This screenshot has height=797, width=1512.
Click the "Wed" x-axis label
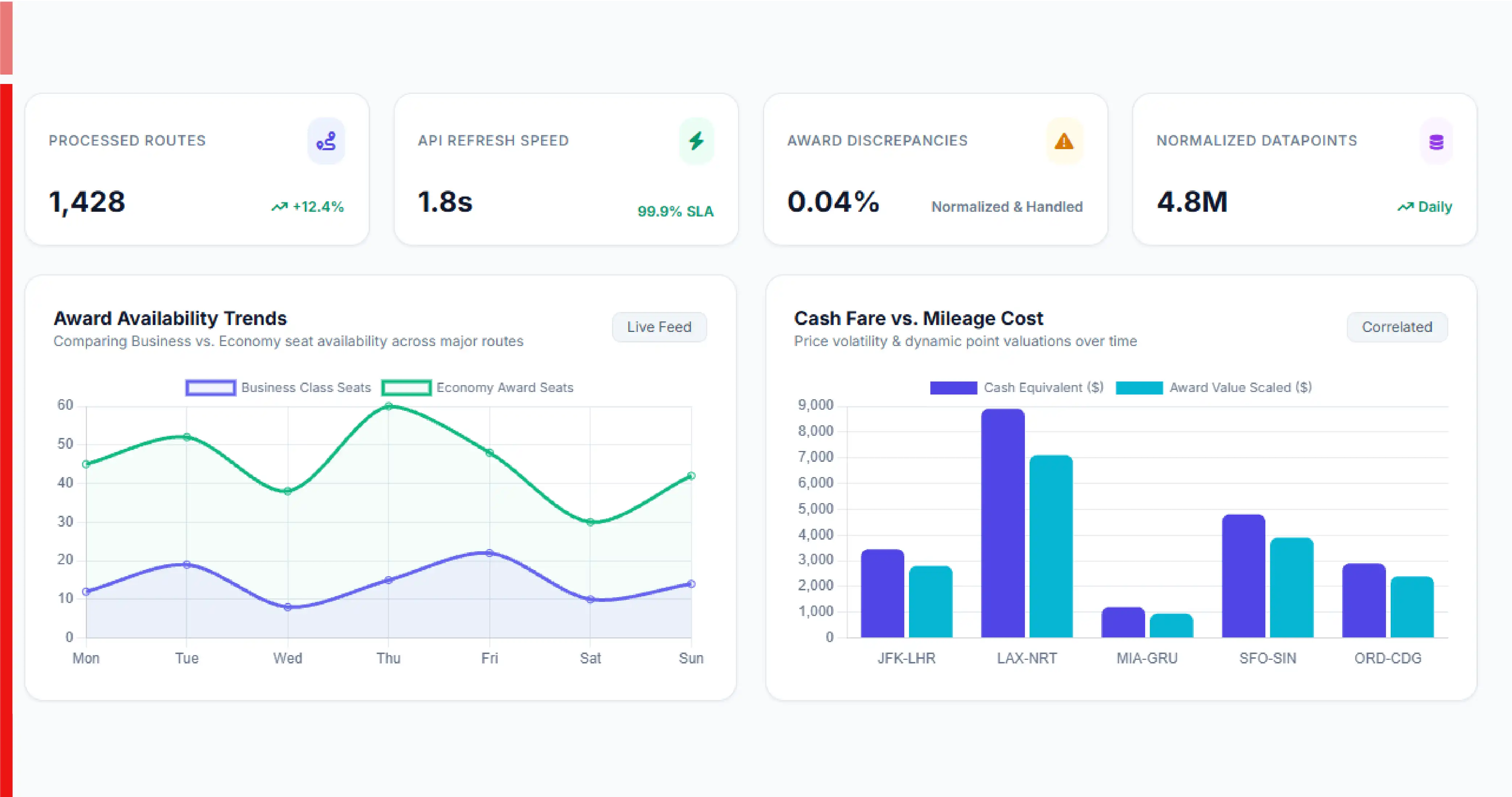tap(288, 659)
